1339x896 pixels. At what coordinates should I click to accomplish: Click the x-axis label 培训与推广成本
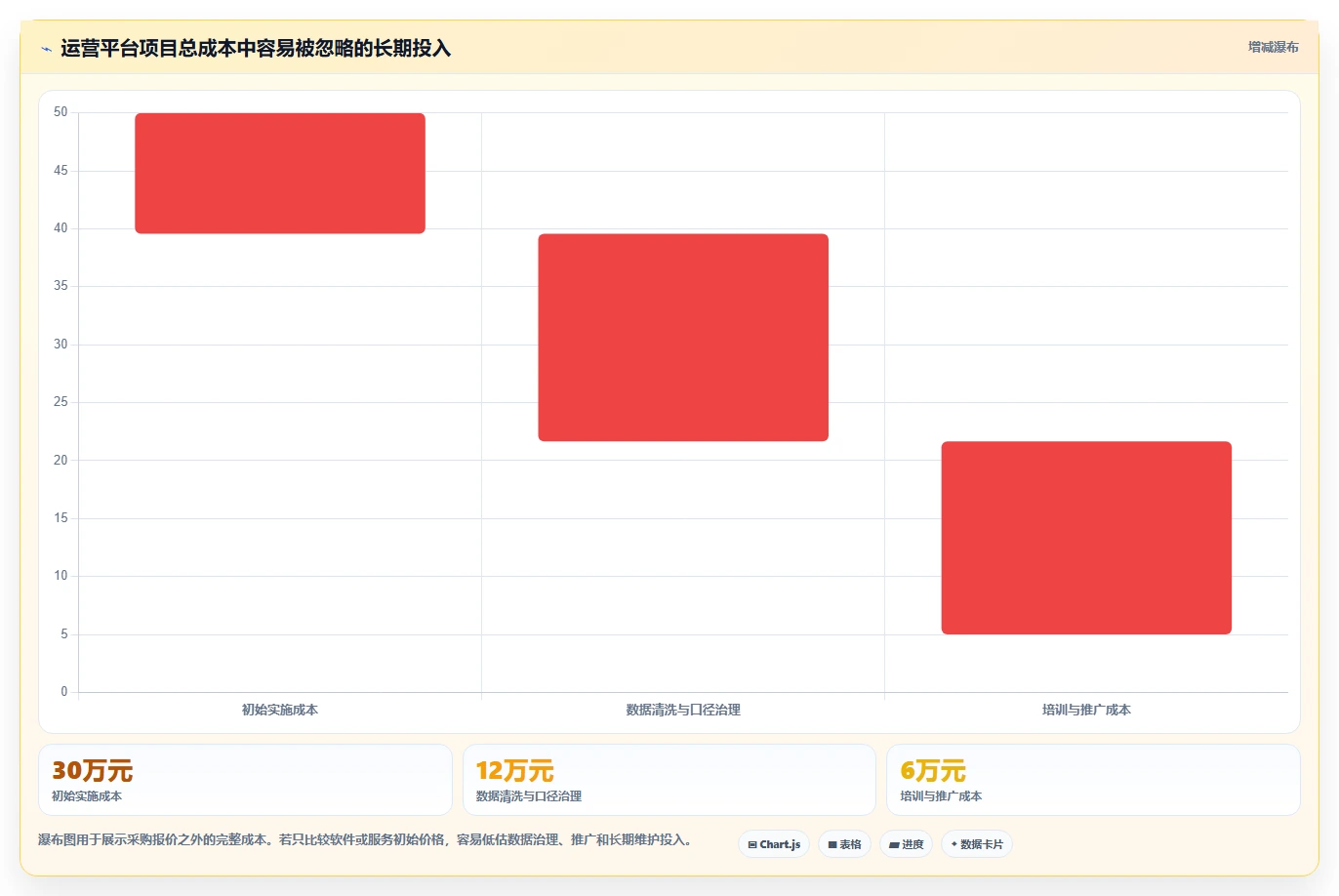1086,710
